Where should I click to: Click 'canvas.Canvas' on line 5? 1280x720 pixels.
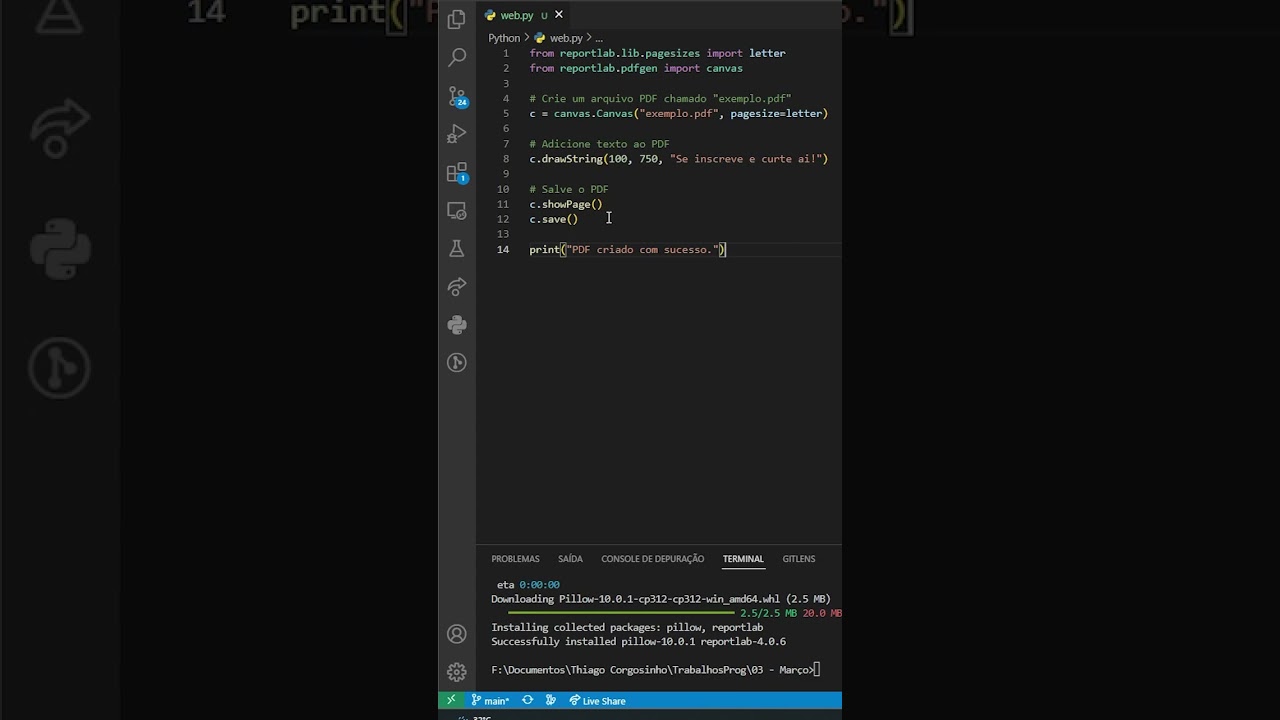coord(593,114)
